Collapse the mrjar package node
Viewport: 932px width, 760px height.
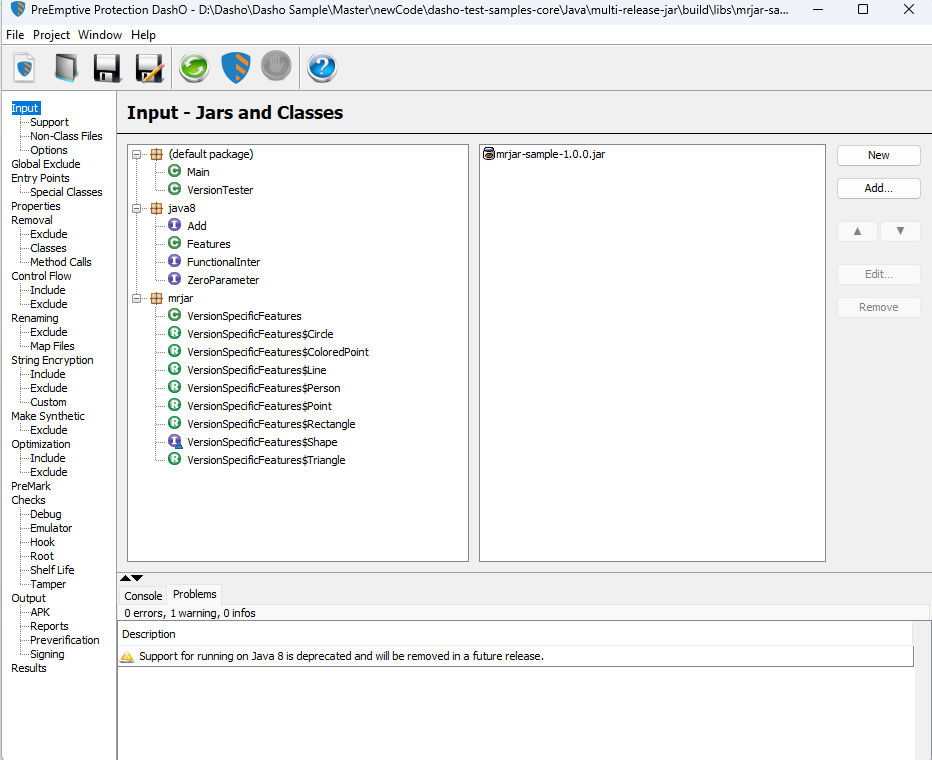click(x=137, y=298)
